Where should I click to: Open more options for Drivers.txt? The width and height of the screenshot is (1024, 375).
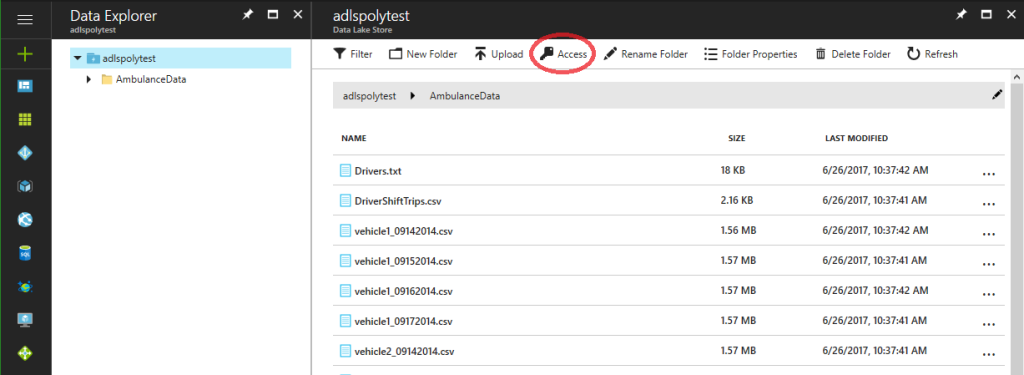989,174
